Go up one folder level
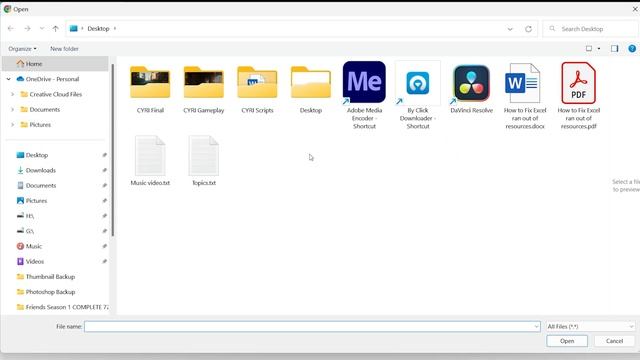 [56, 29]
